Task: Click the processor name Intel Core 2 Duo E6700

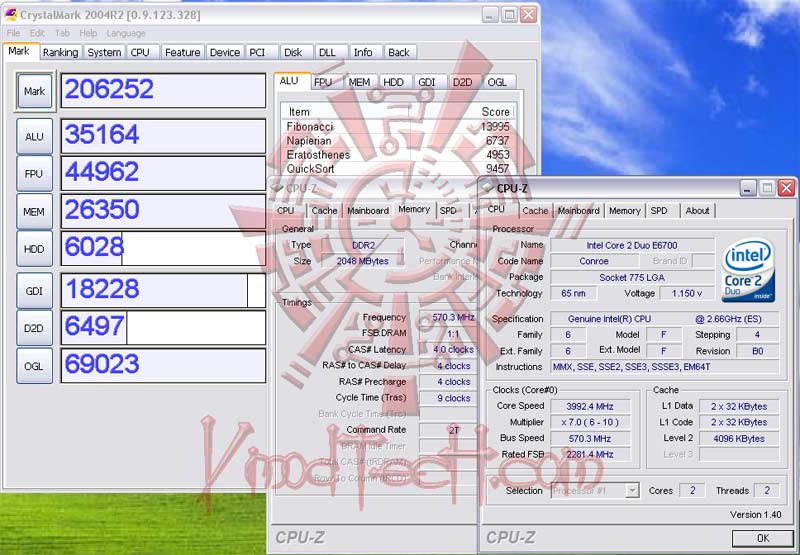Action: click(x=632, y=245)
